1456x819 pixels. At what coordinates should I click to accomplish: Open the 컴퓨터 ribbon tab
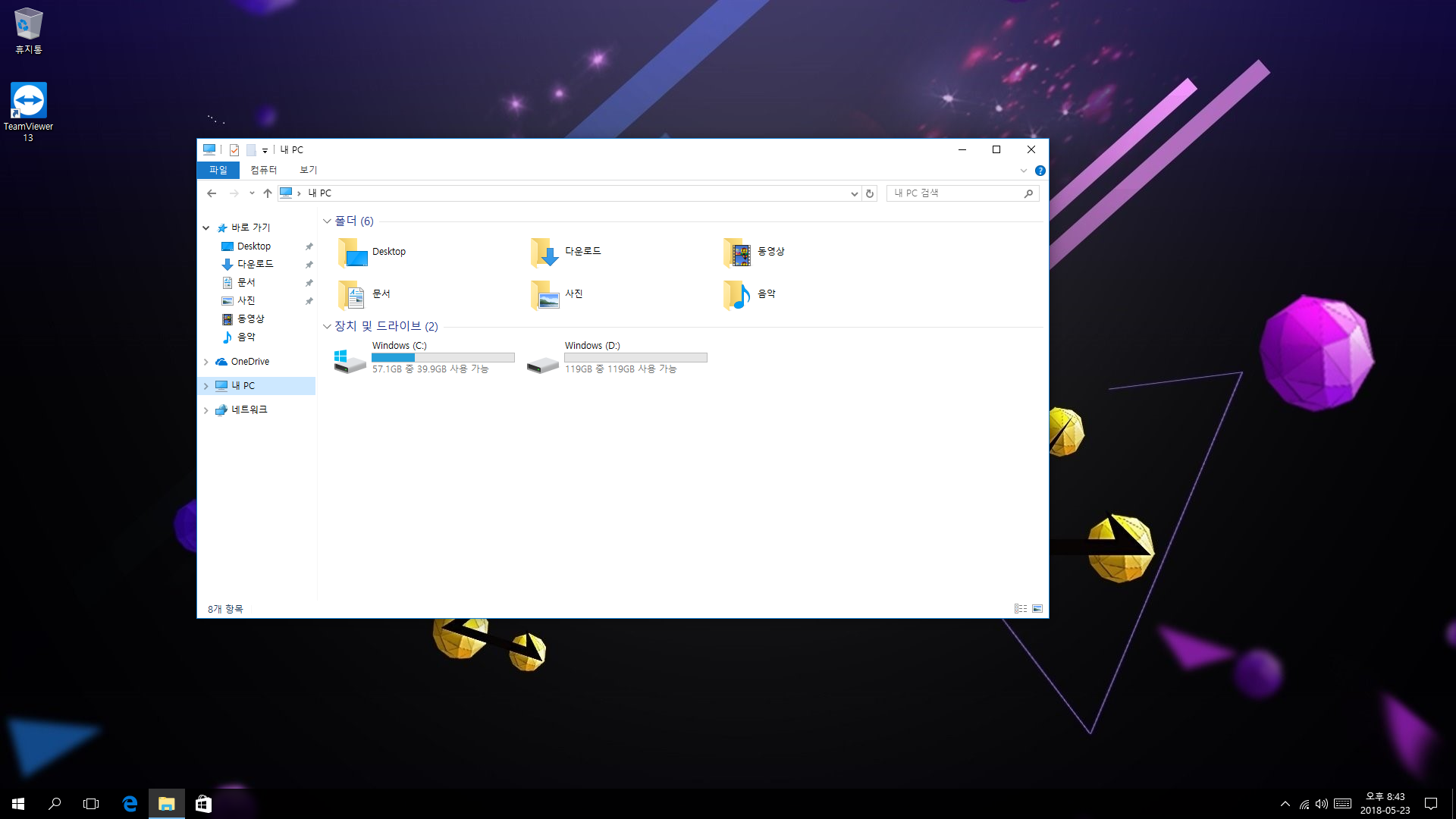pyautogui.click(x=264, y=170)
